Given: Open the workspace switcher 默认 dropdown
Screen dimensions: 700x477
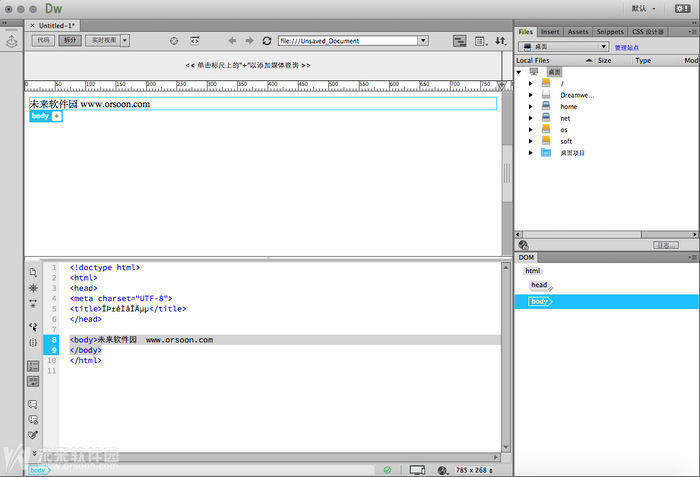Looking at the screenshot, I should [643, 8].
